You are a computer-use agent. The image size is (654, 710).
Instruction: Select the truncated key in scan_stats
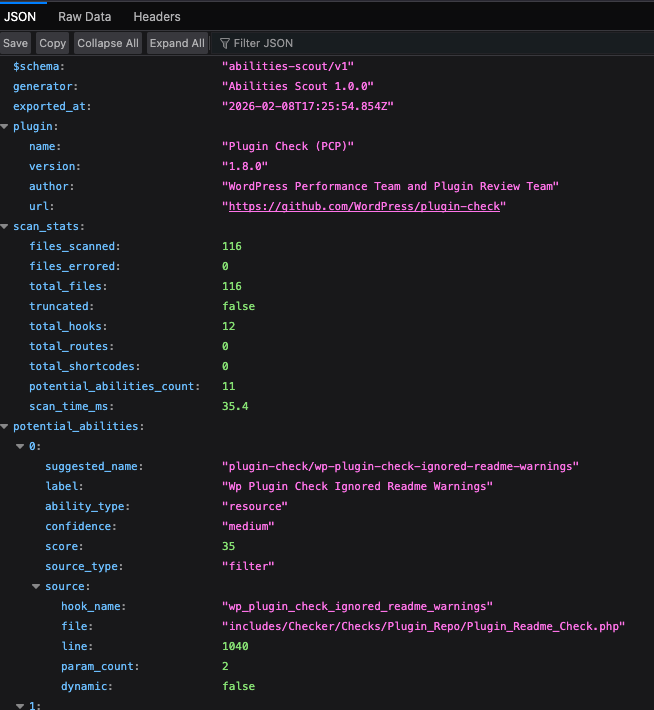click(x=59, y=306)
